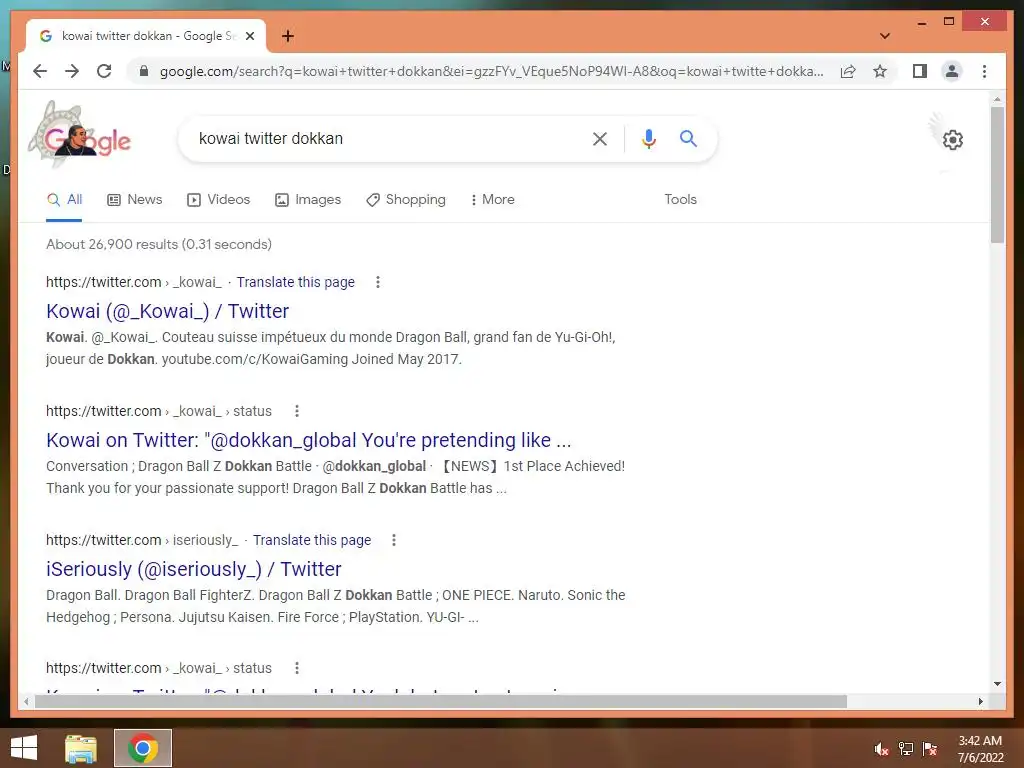This screenshot has height=768, width=1024.
Task: Select the All results tab
Action: point(64,200)
